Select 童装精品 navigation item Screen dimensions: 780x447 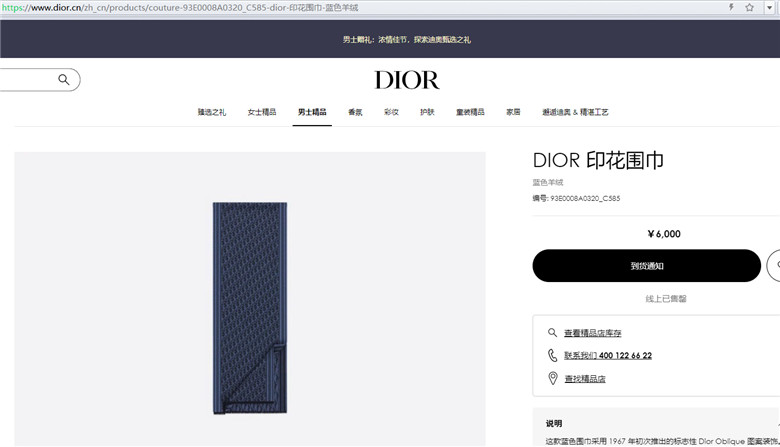point(470,112)
